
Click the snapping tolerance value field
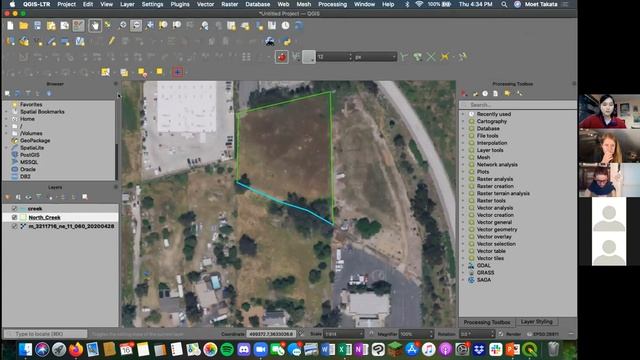[x=334, y=57]
